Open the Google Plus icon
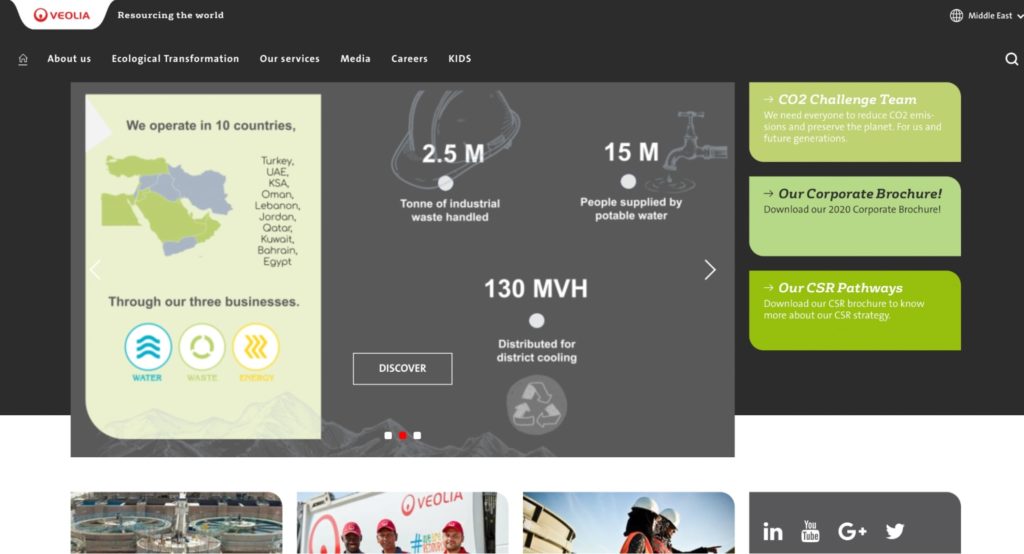1024x554 pixels. click(x=852, y=531)
